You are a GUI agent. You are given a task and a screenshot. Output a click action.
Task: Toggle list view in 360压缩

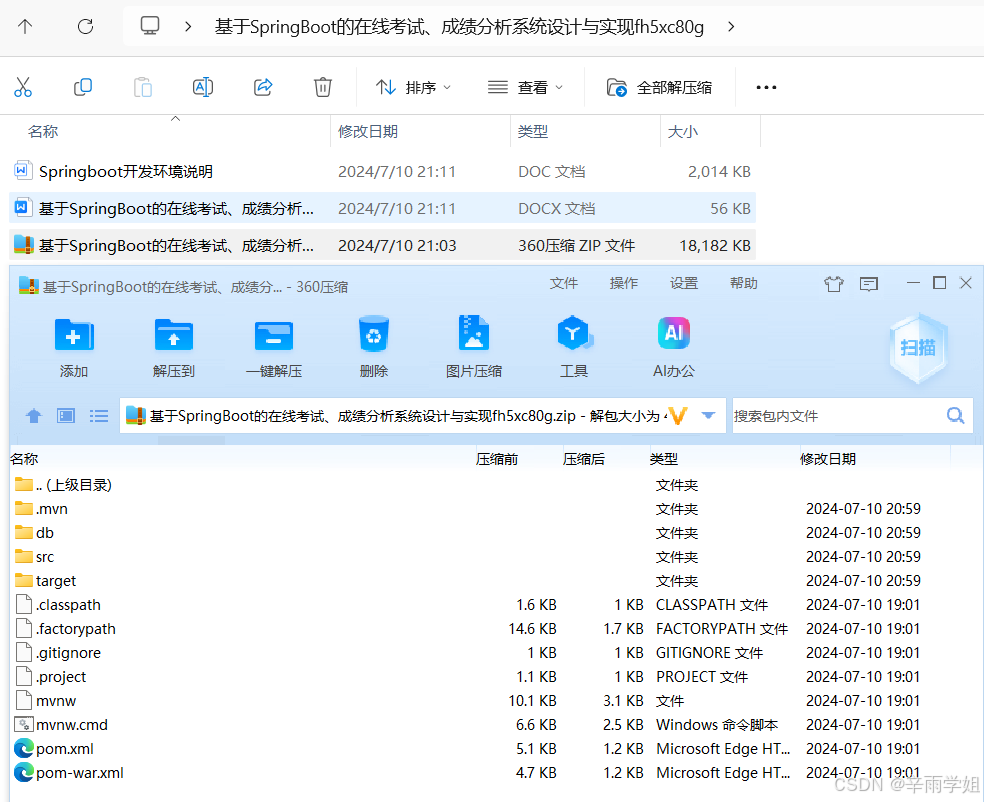tap(98, 415)
